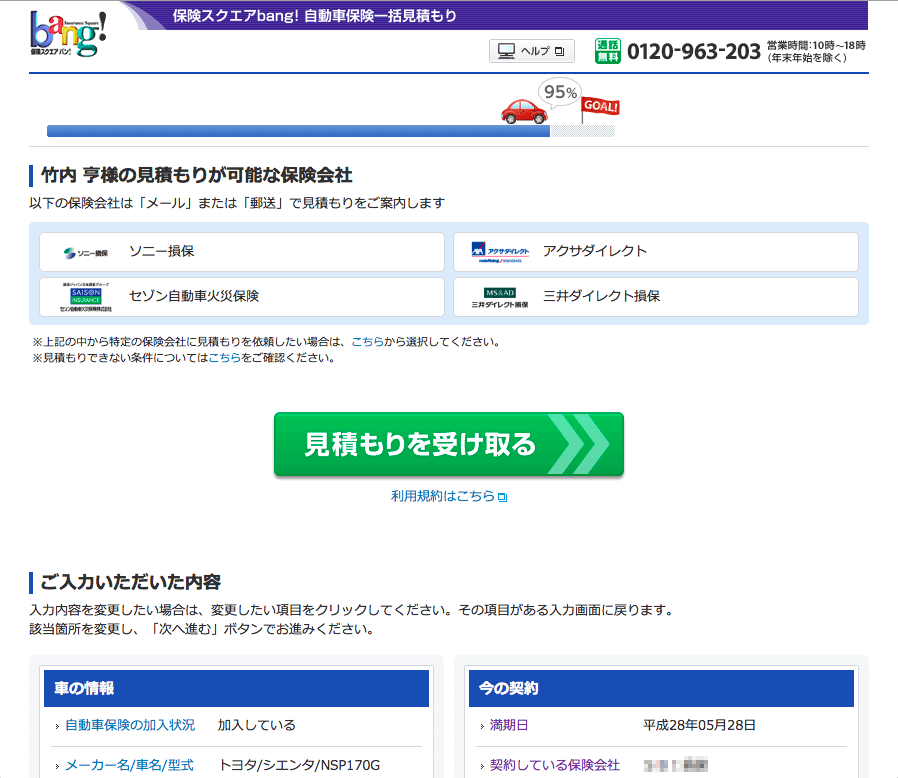This screenshot has height=778, width=898.
Task: Edit the 満期日 item
Action: [509, 725]
